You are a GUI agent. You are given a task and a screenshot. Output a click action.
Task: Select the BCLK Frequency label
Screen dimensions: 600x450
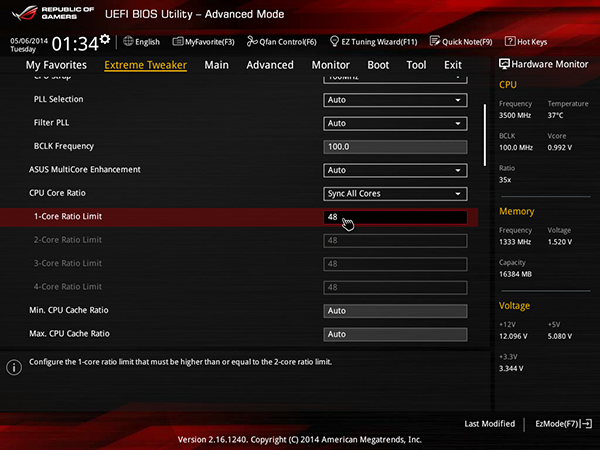click(64, 146)
